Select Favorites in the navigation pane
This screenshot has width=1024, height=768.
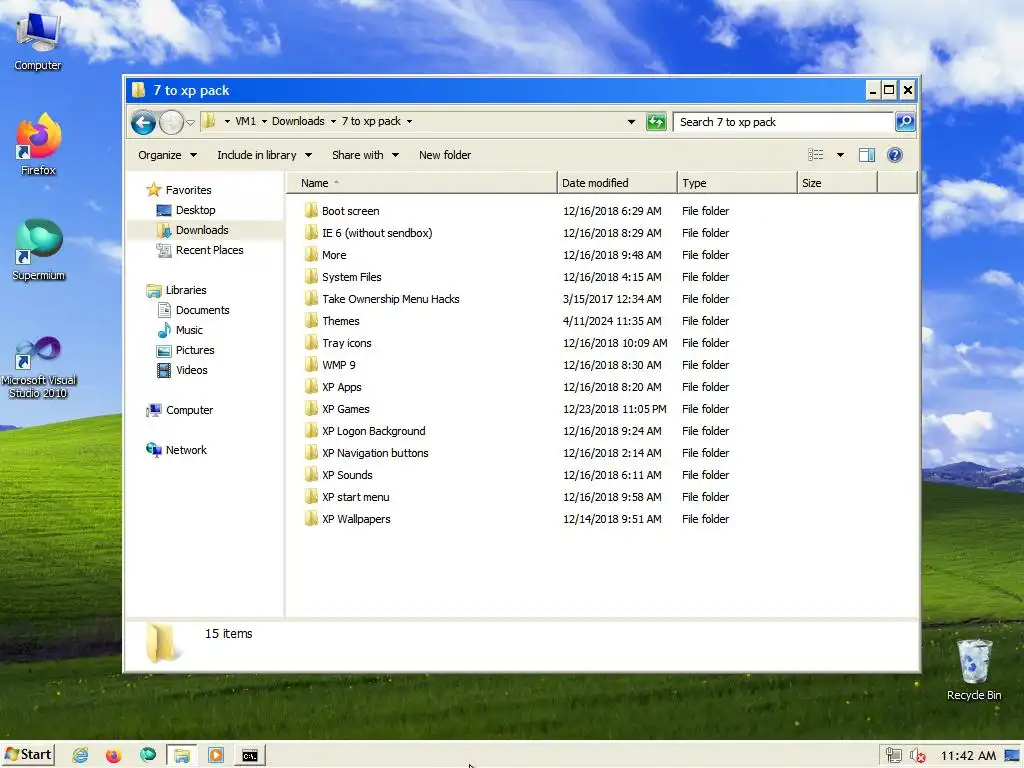[188, 190]
